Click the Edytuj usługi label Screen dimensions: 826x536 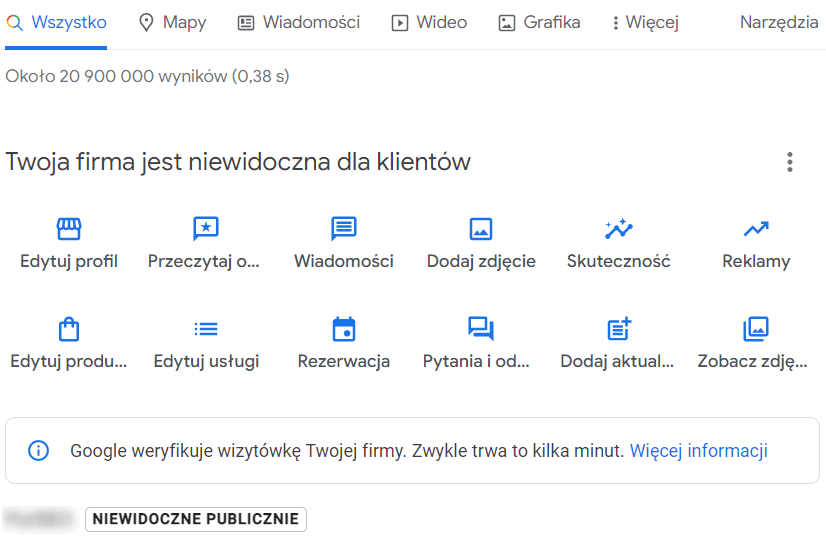pyautogui.click(x=206, y=362)
